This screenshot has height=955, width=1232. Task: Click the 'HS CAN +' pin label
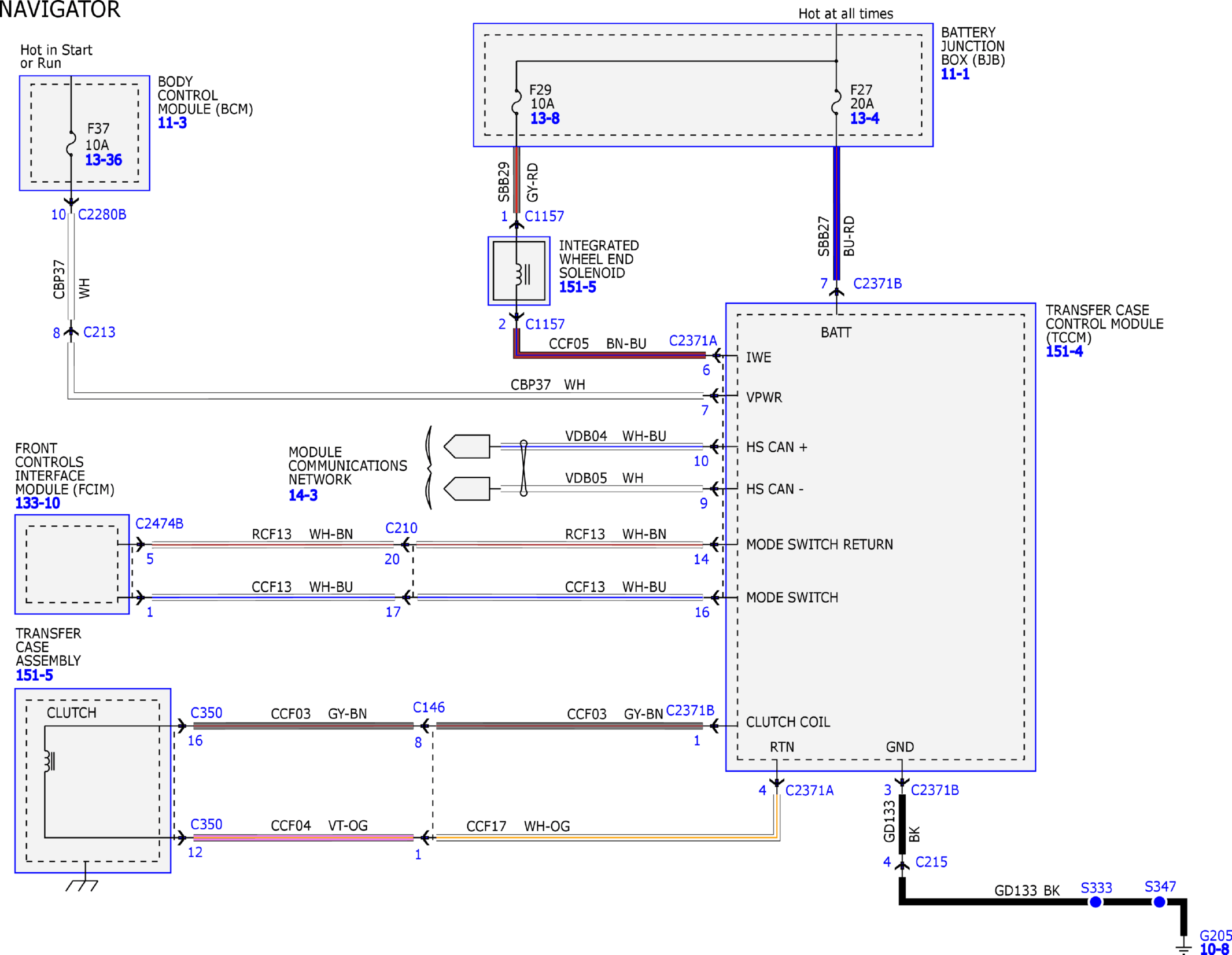pos(776,447)
